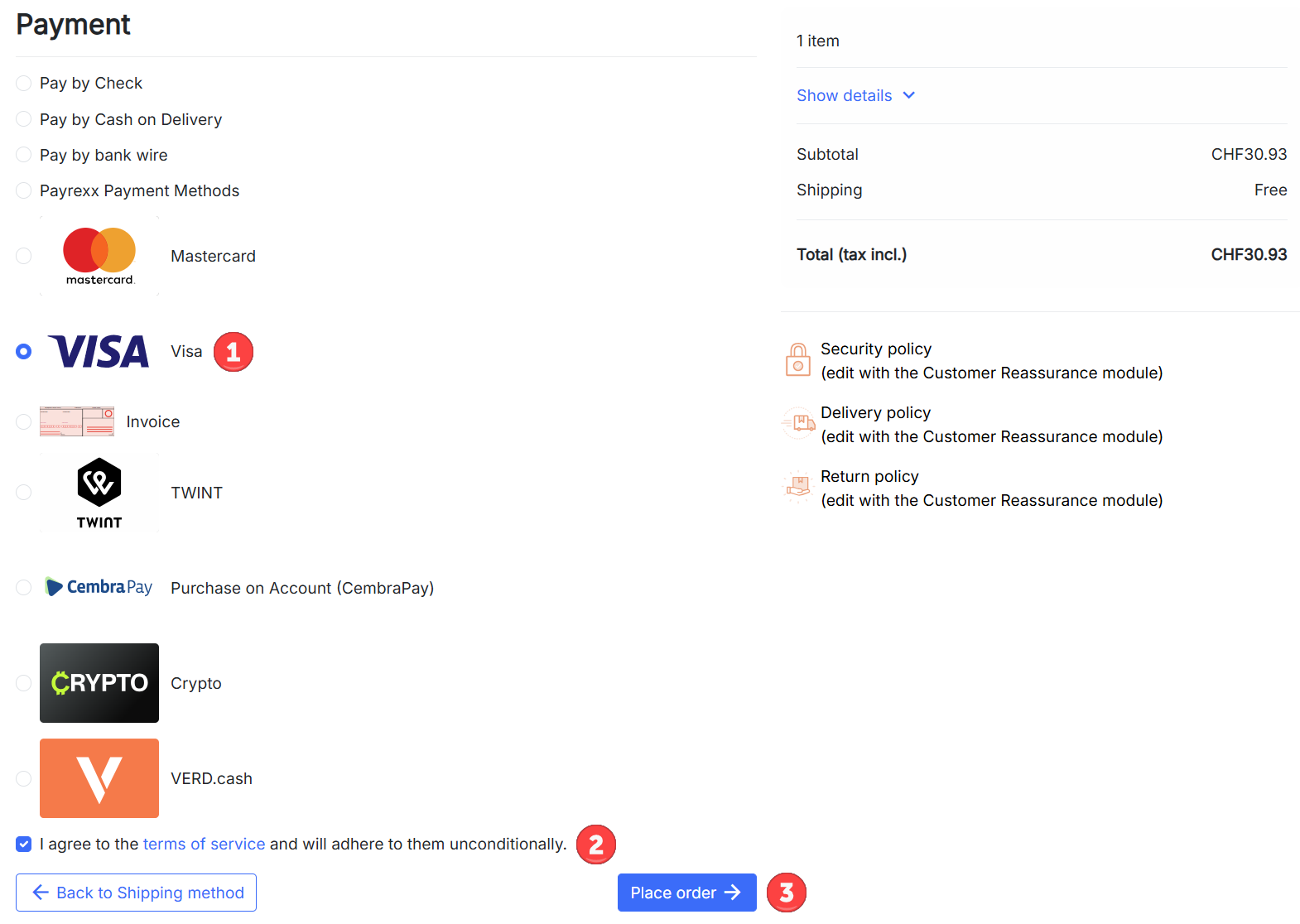The height and width of the screenshot is (924, 1300).
Task: Click the Return policy box icon
Action: (798, 488)
